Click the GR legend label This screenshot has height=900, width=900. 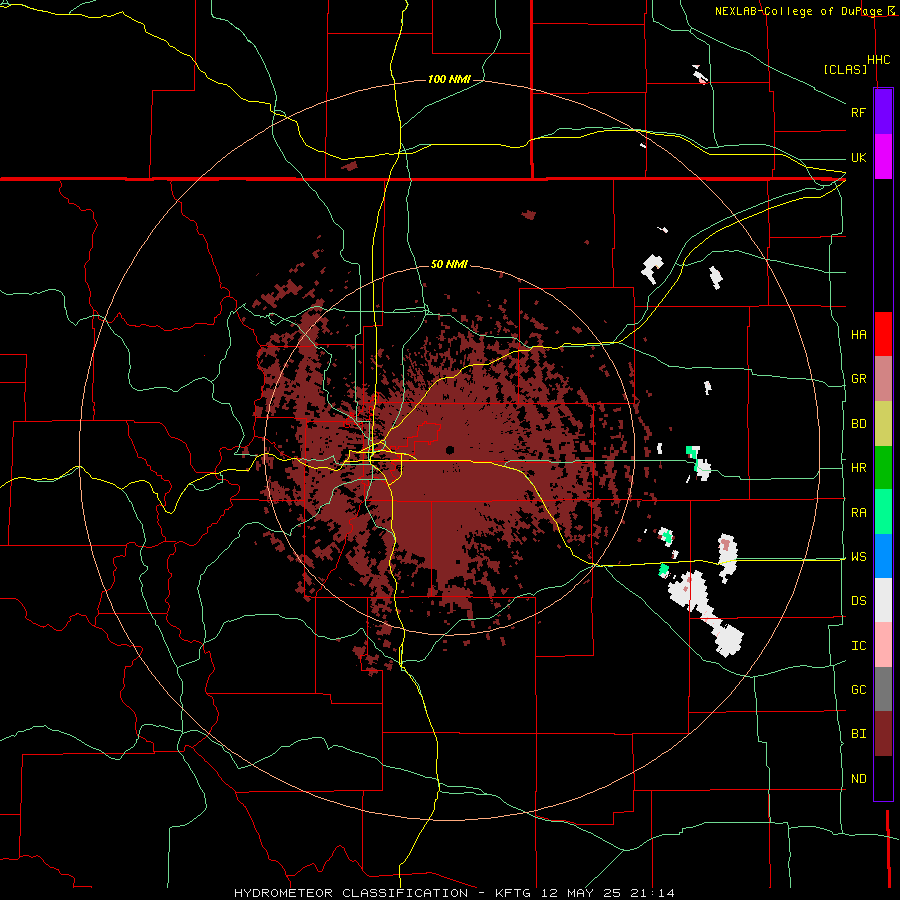pyautogui.click(x=859, y=379)
